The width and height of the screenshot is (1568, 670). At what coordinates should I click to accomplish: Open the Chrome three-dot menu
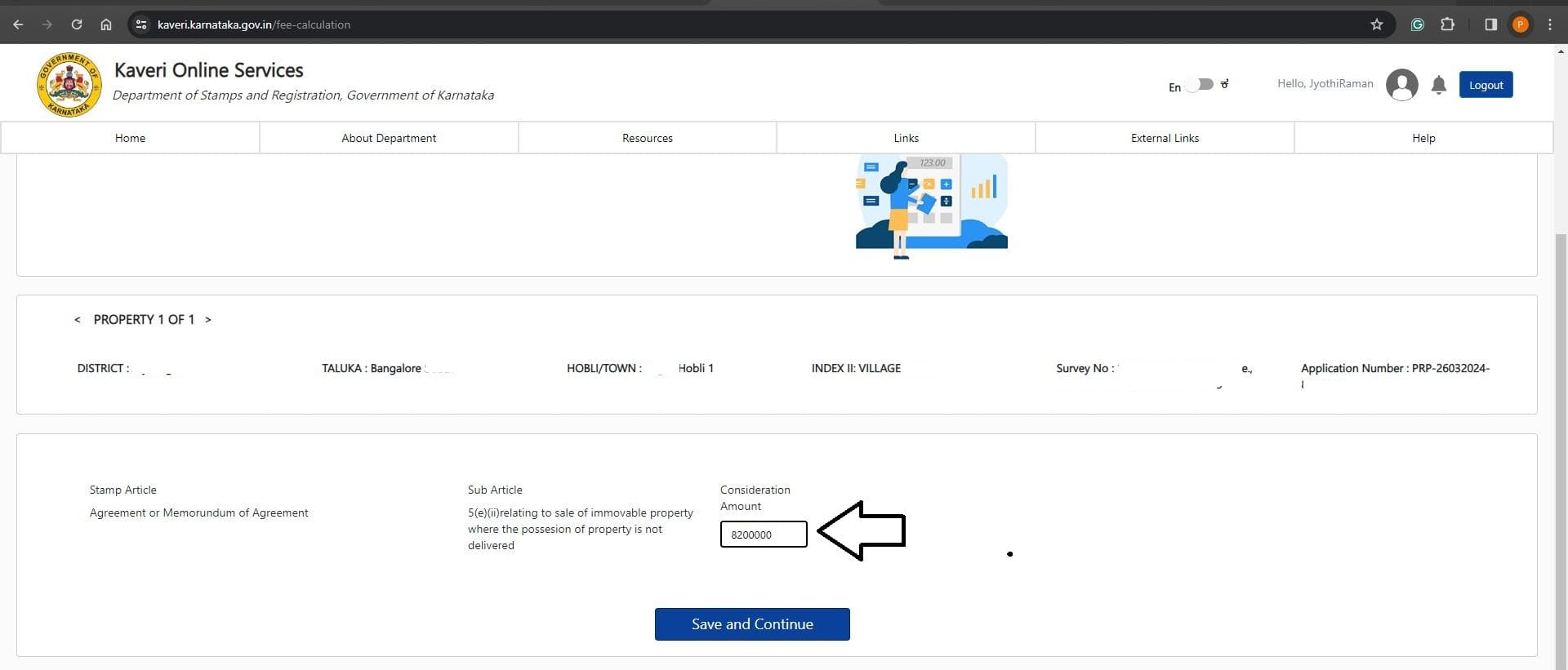[x=1549, y=24]
